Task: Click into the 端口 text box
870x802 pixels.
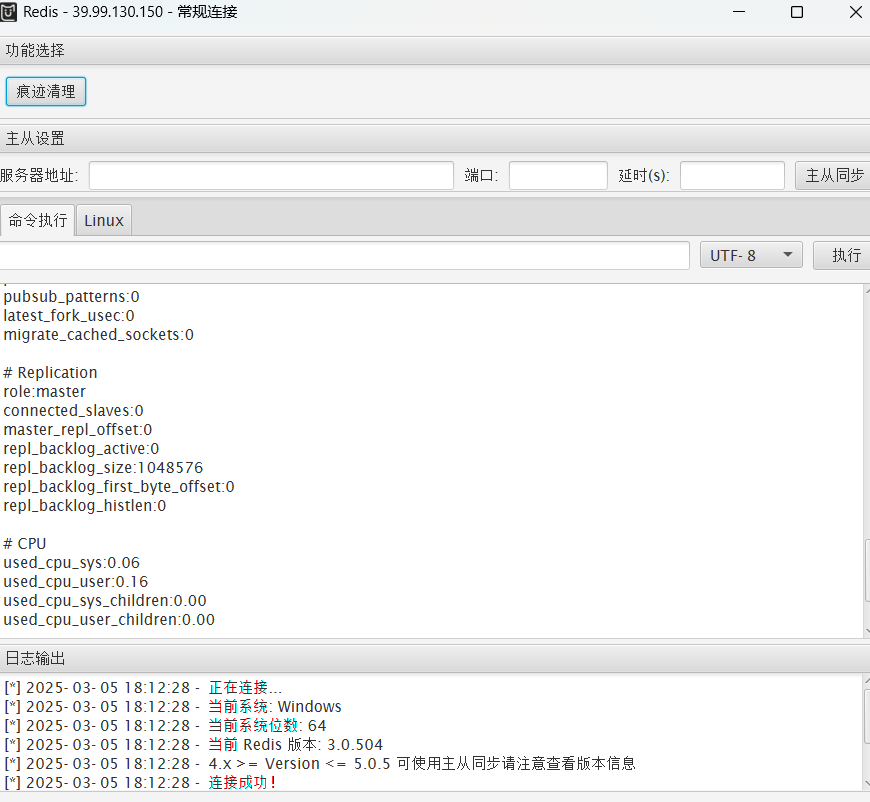Action: click(x=557, y=176)
